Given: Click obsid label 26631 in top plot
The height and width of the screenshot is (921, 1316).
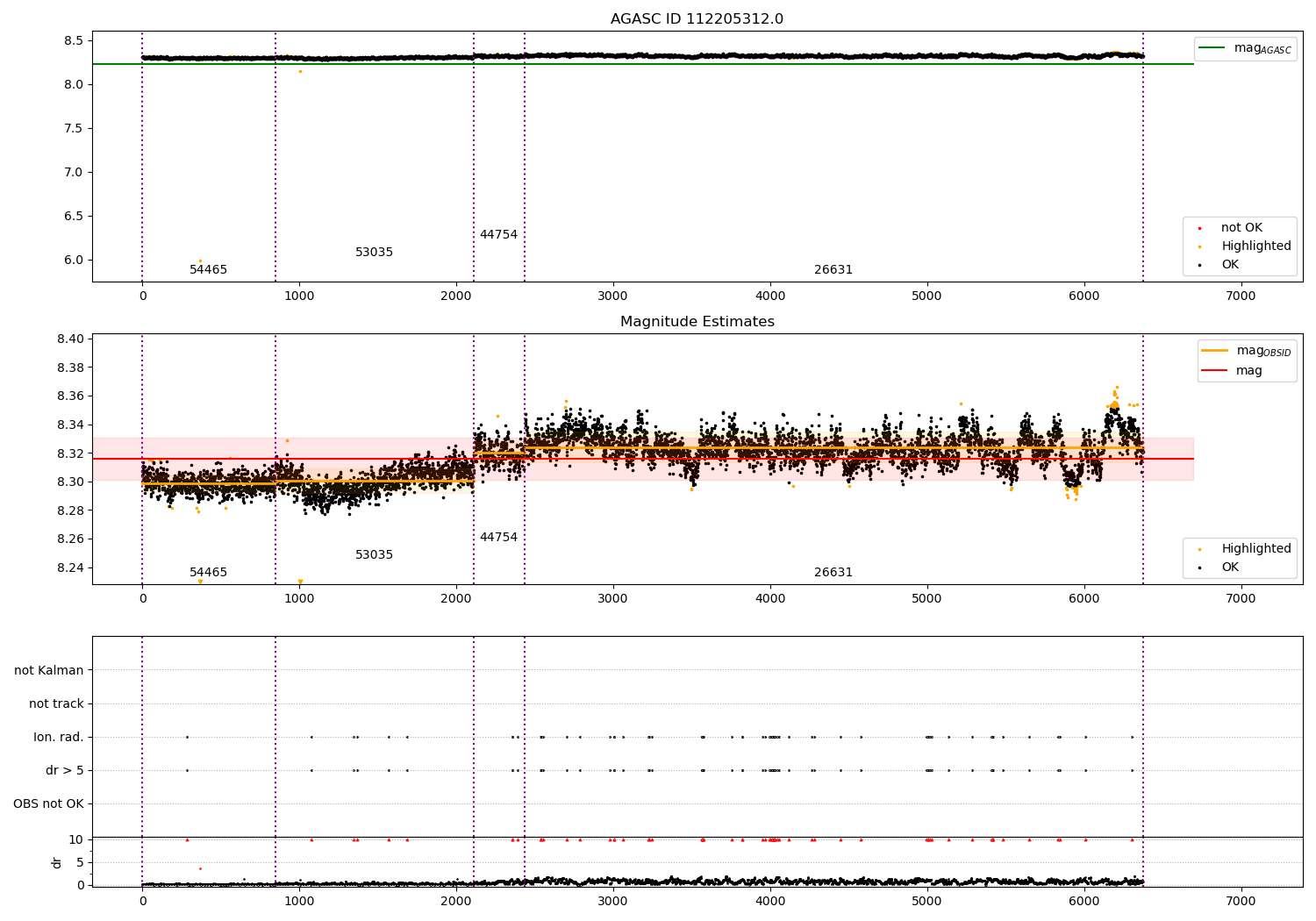Looking at the screenshot, I should coord(833,270).
